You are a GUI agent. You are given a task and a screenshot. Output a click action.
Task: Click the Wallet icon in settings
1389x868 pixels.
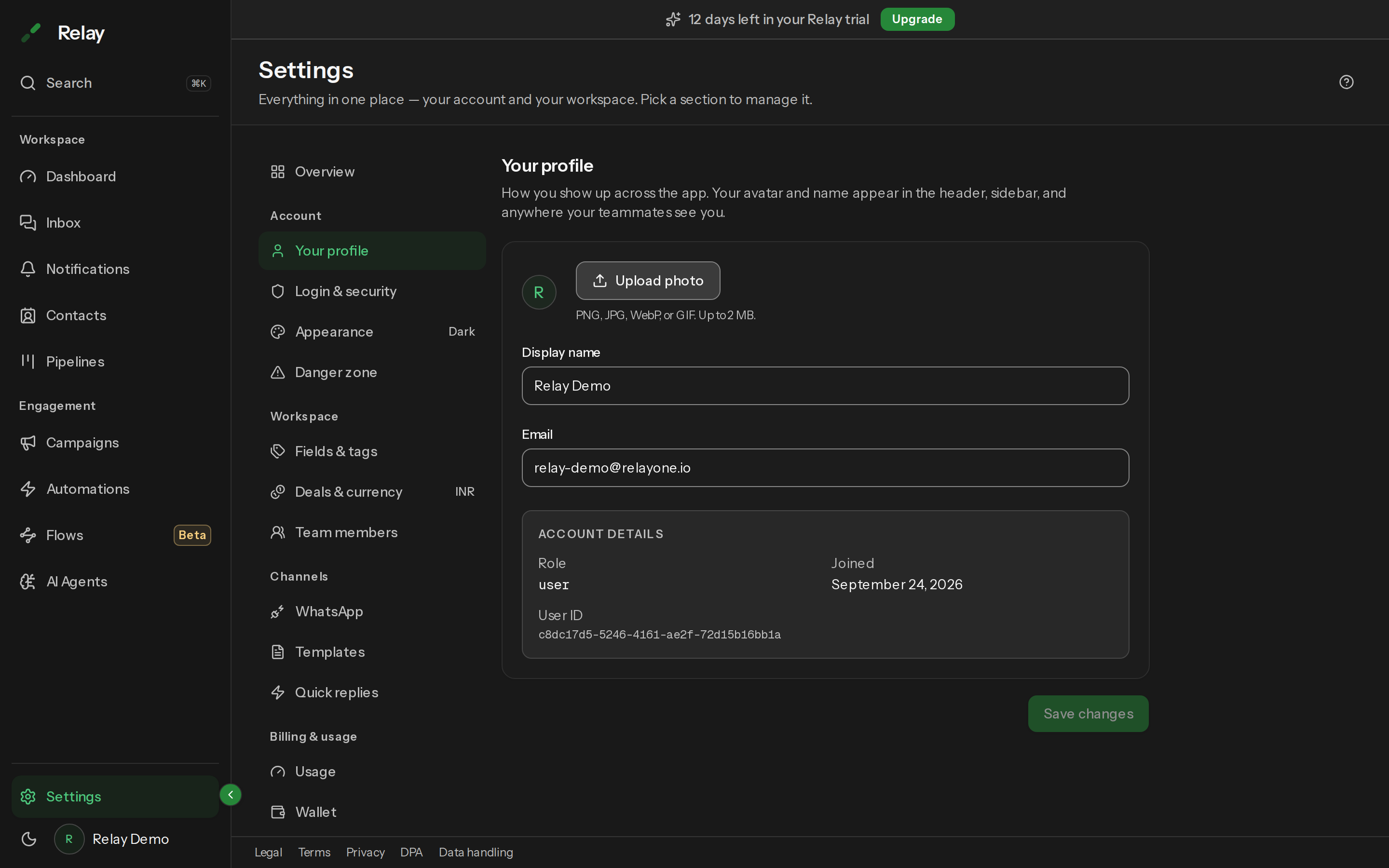coord(278,813)
